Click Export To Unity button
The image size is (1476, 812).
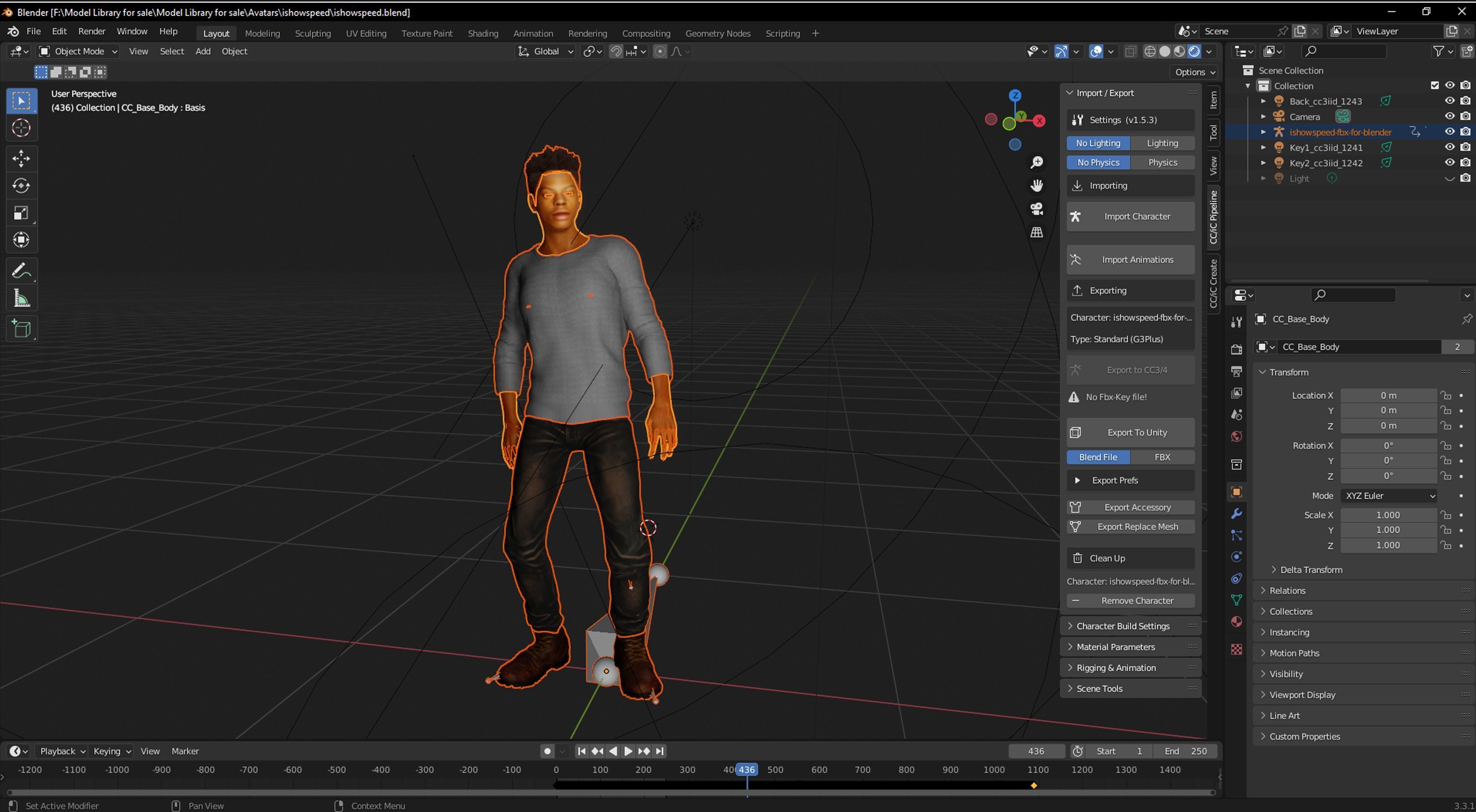1130,433
